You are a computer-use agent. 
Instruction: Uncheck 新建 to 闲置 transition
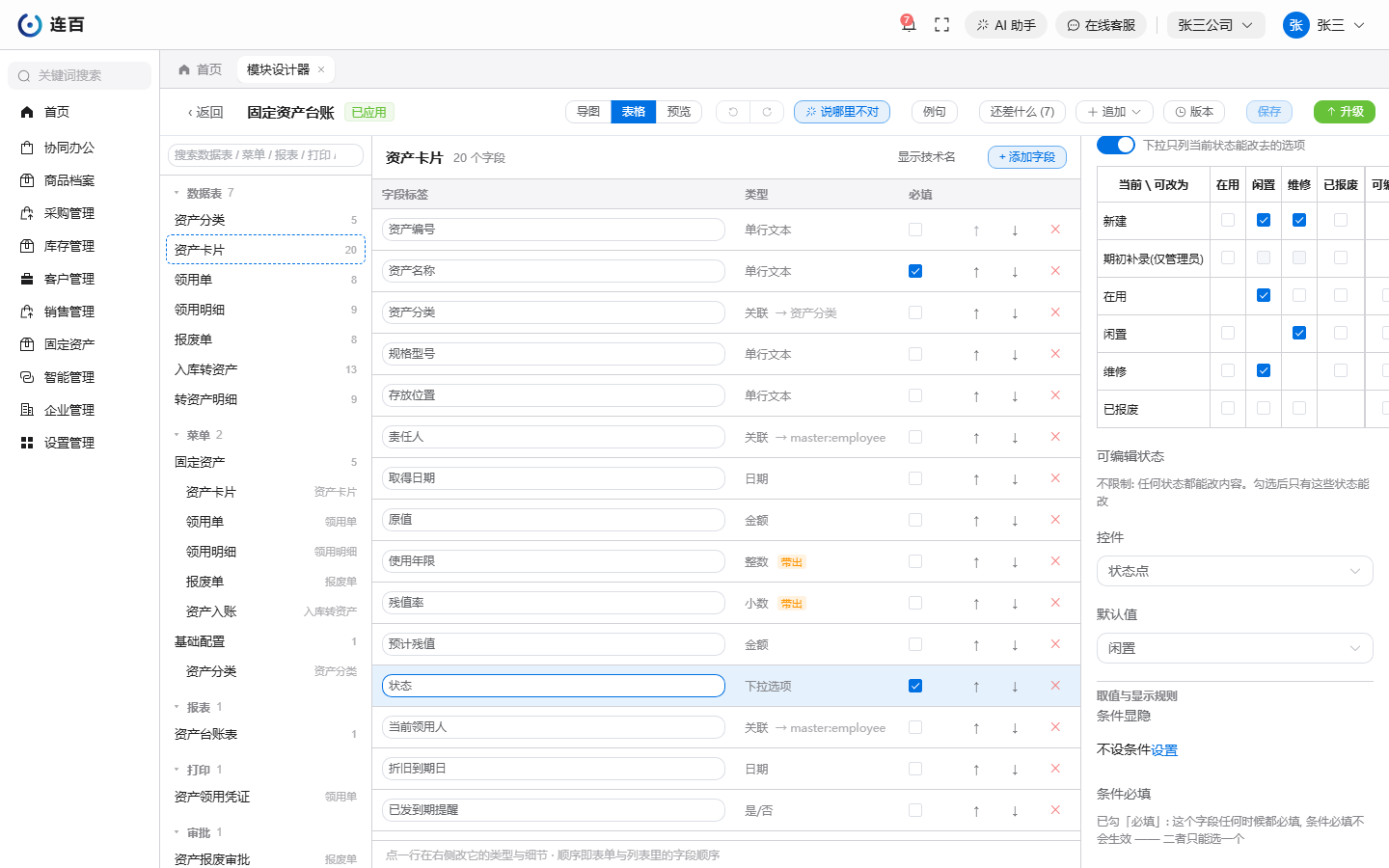point(1264,220)
